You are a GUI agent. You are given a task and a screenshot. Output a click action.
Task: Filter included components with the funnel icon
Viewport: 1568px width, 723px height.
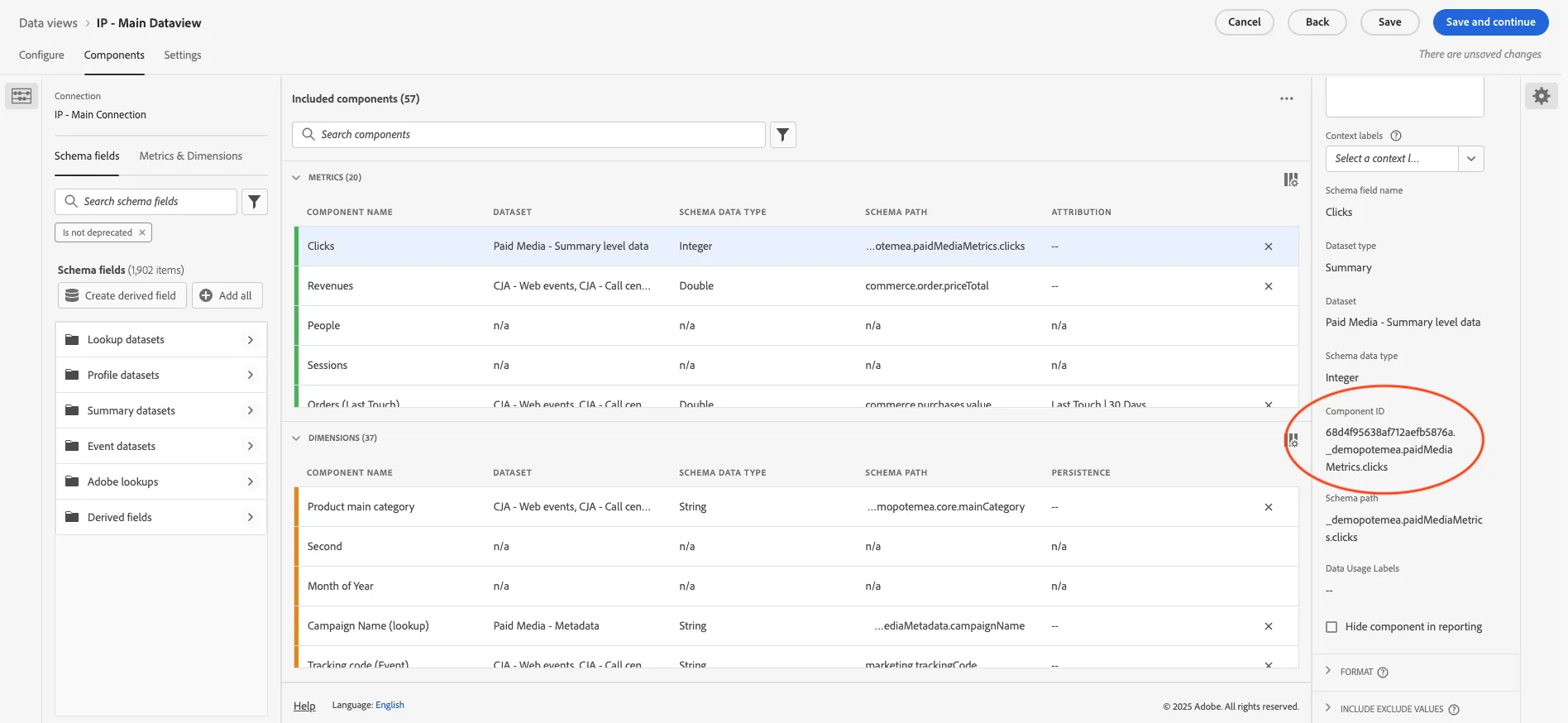(x=783, y=135)
